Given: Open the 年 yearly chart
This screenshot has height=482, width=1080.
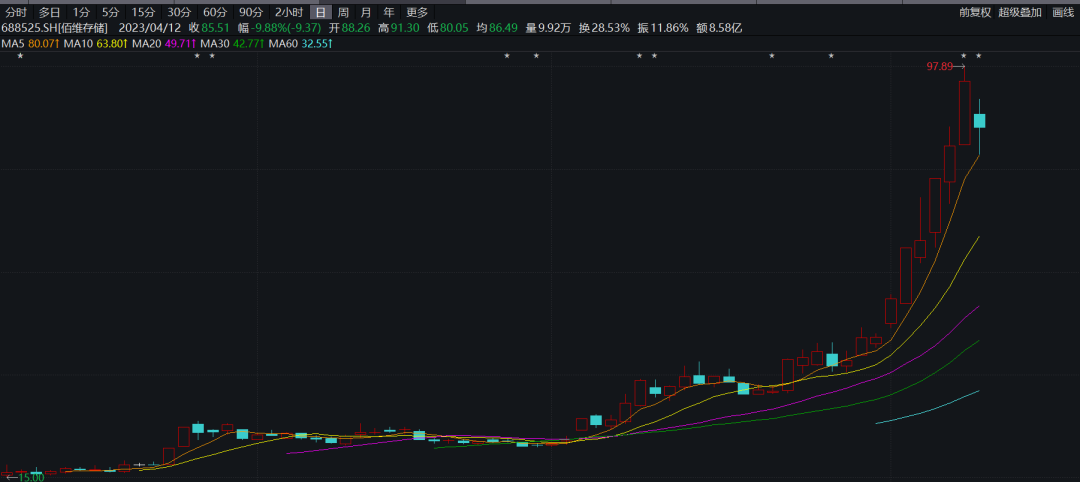Looking at the screenshot, I should [389, 12].
